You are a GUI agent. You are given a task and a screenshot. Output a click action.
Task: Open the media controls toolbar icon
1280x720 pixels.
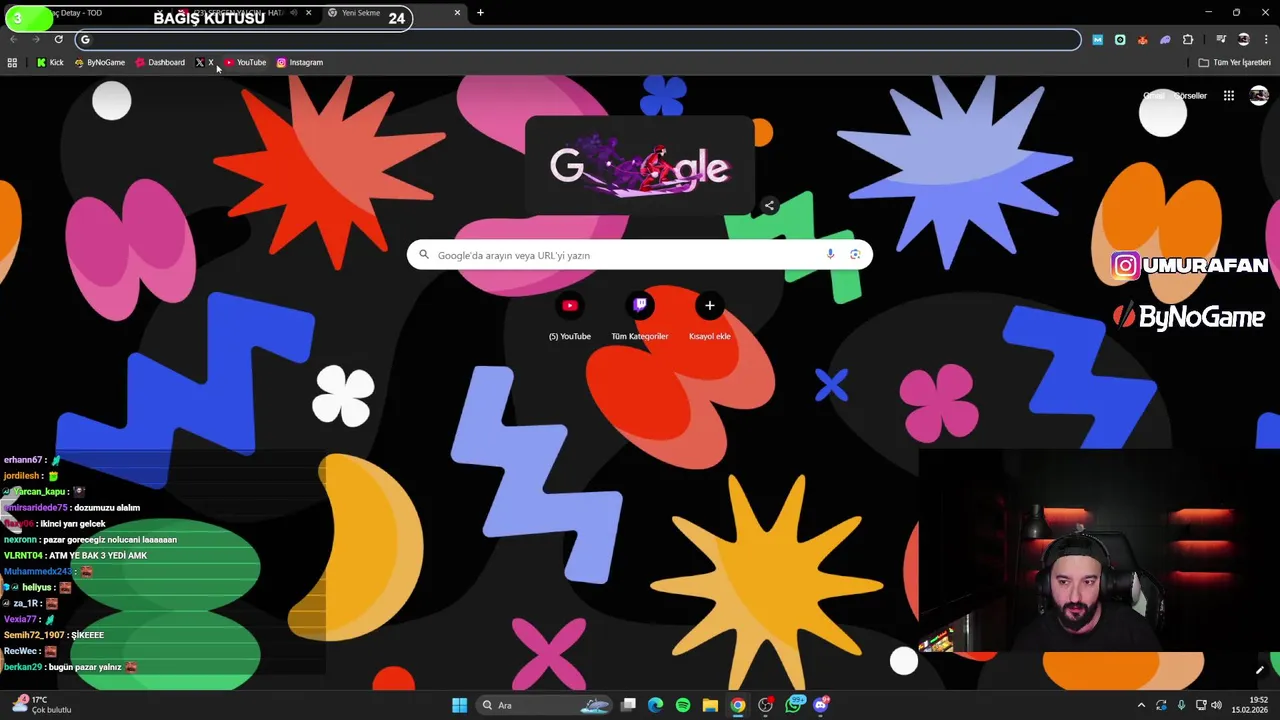point(1221,40)
